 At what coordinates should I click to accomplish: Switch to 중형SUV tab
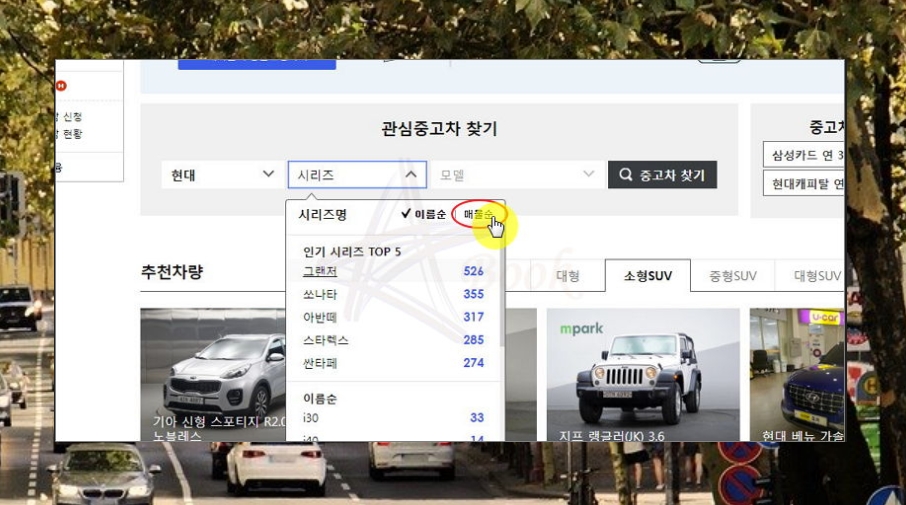[x=733, y=276]
